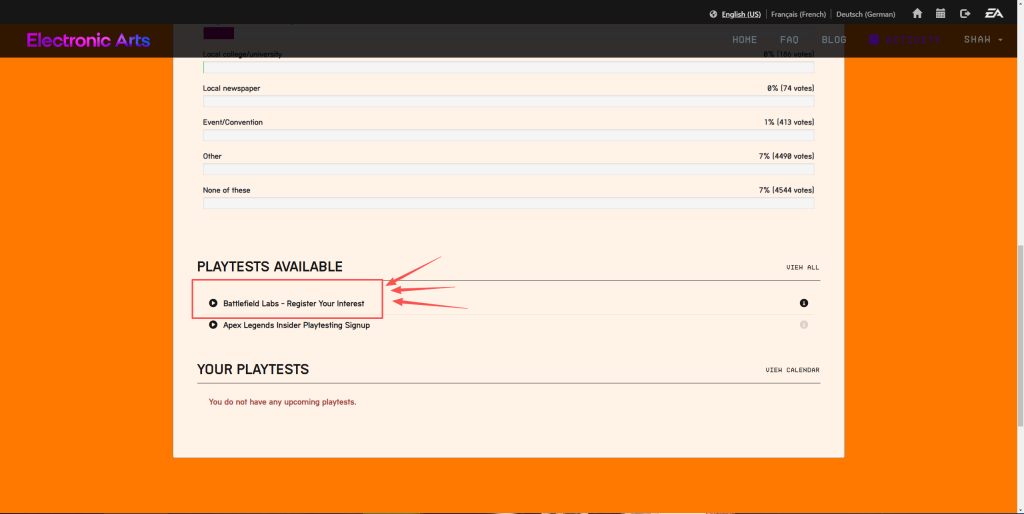The image size is (1024, 514).
Task: Click the None of these poll bar
Action: point(508,203)
